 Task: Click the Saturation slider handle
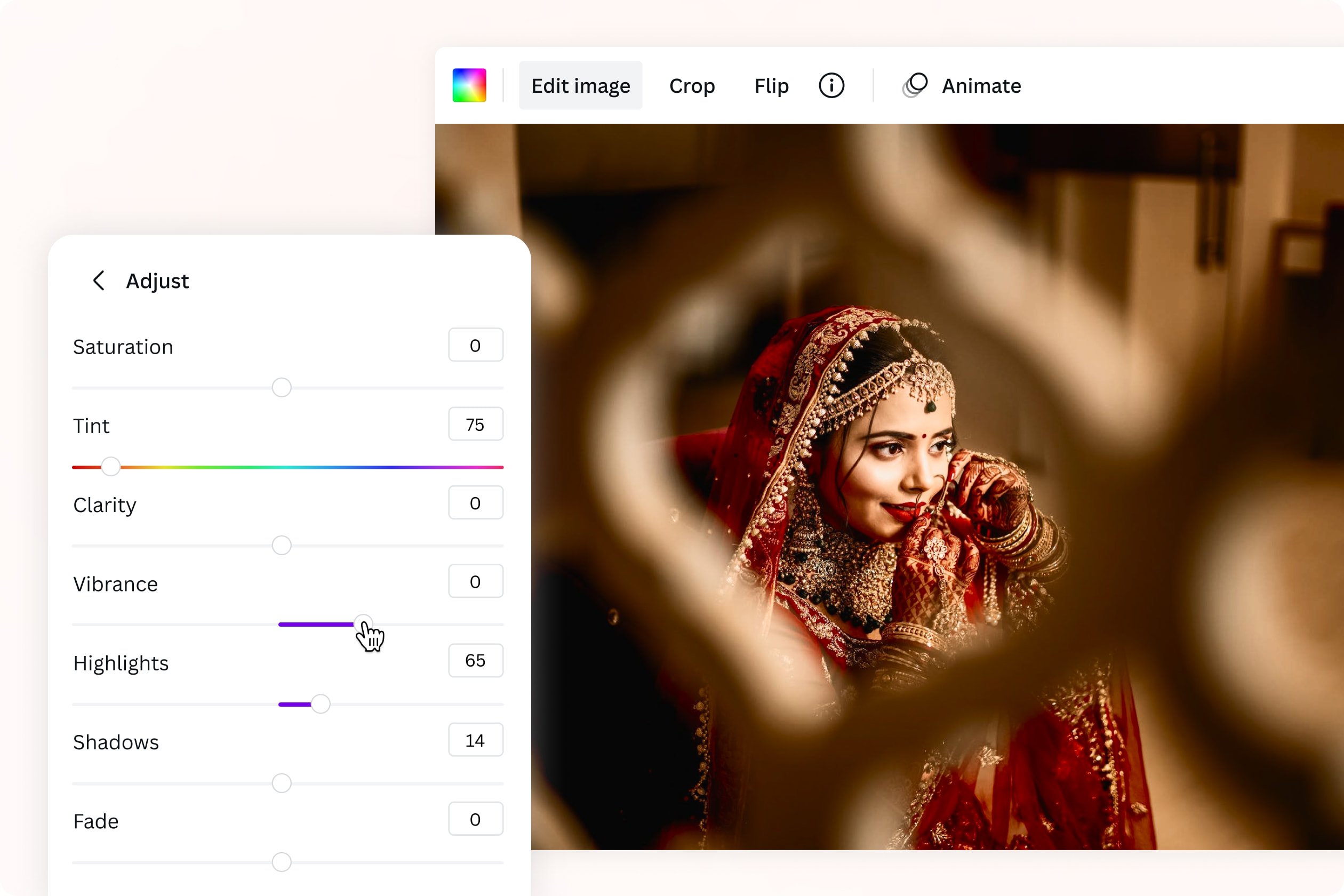tap(281, 388)
